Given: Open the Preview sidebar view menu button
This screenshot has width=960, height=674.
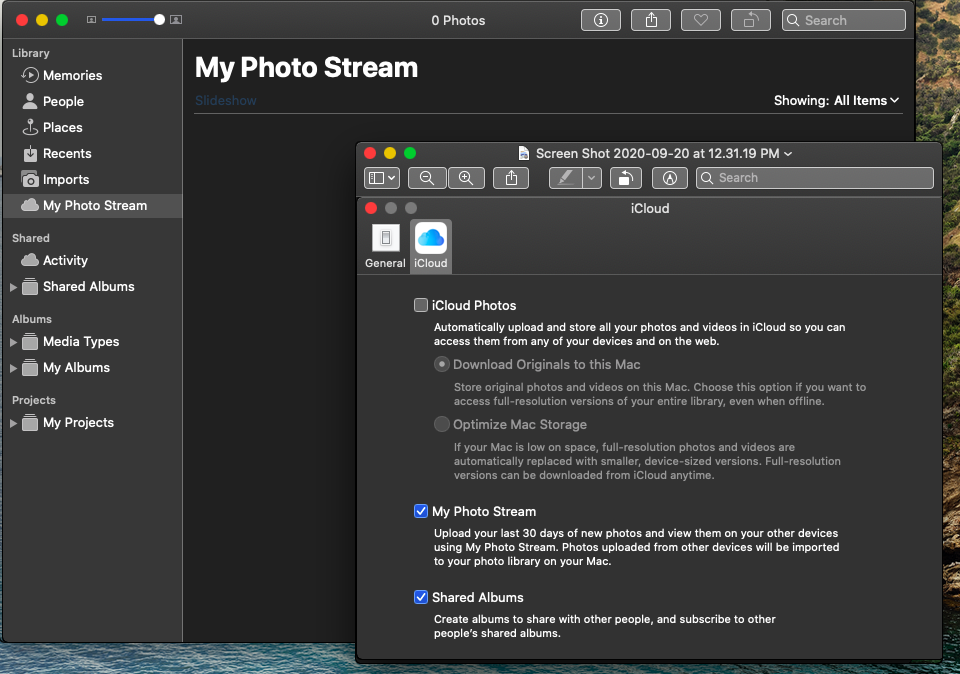Looking at the screenshot, I should [x=381, y=178].
